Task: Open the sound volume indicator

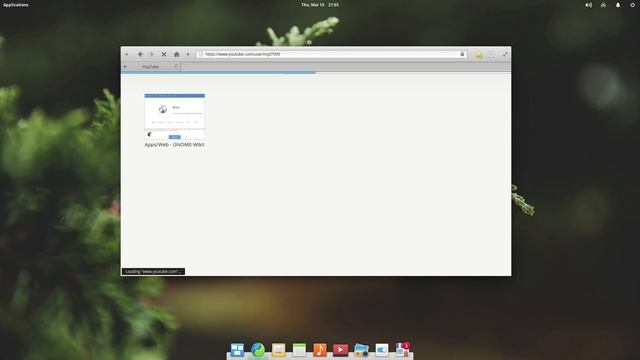Action: coord(588,5)
